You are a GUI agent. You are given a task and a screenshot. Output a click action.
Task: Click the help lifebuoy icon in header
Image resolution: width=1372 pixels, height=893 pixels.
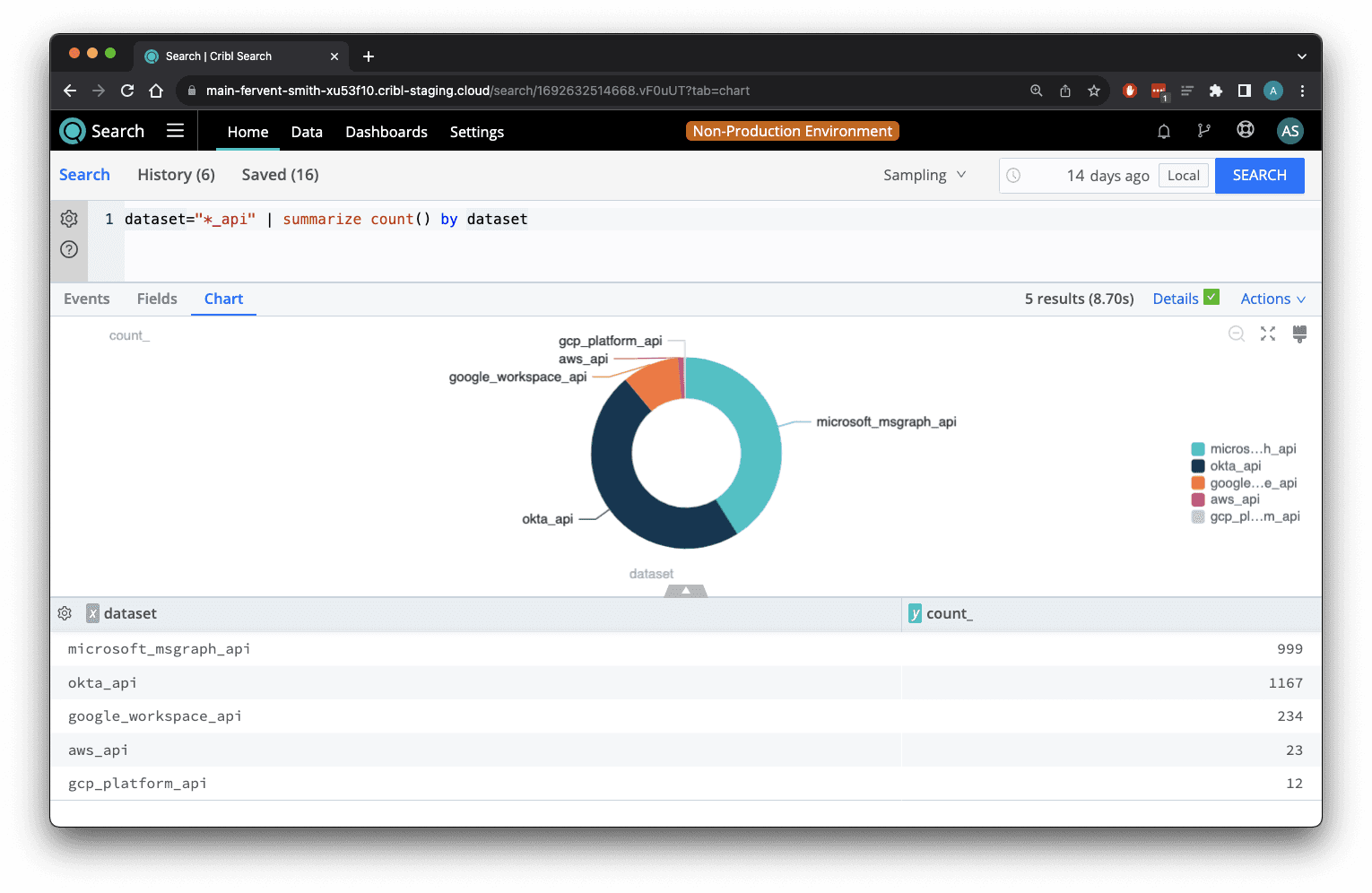click(1246, 130)
